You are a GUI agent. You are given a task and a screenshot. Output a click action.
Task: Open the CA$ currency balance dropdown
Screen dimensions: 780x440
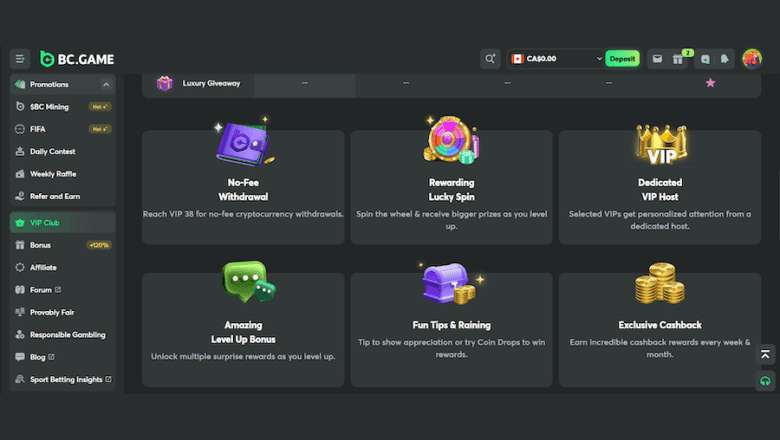(556, 59)
